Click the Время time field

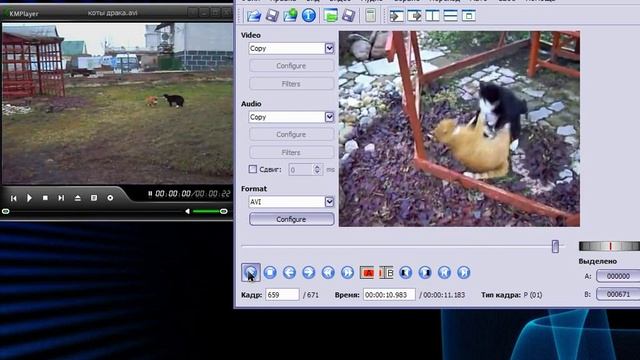click(x=389, y=295)
